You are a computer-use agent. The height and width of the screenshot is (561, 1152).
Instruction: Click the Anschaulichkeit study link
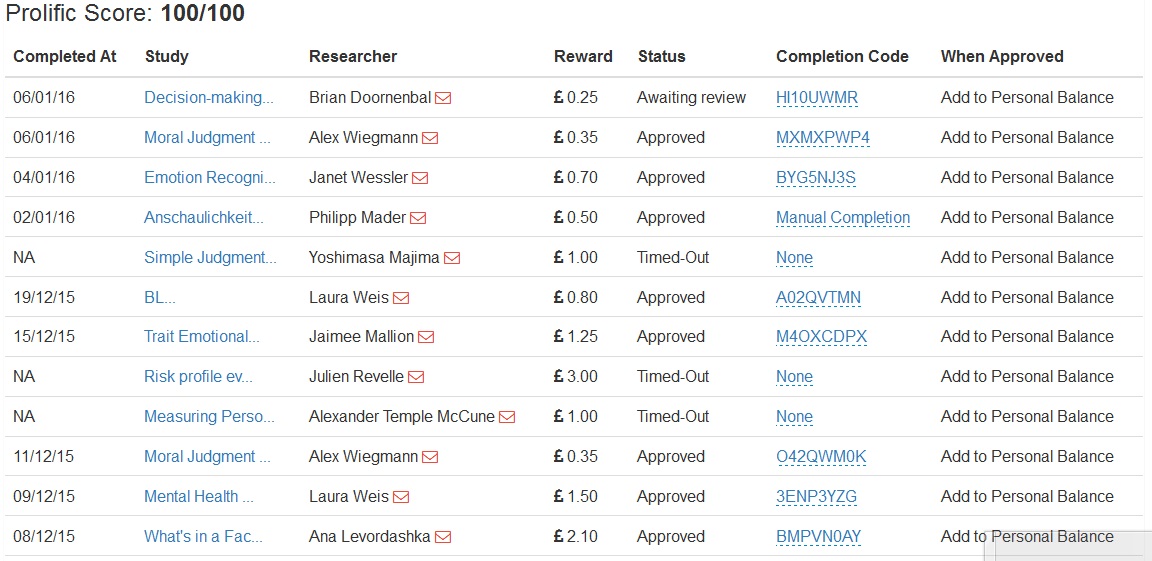204,217
